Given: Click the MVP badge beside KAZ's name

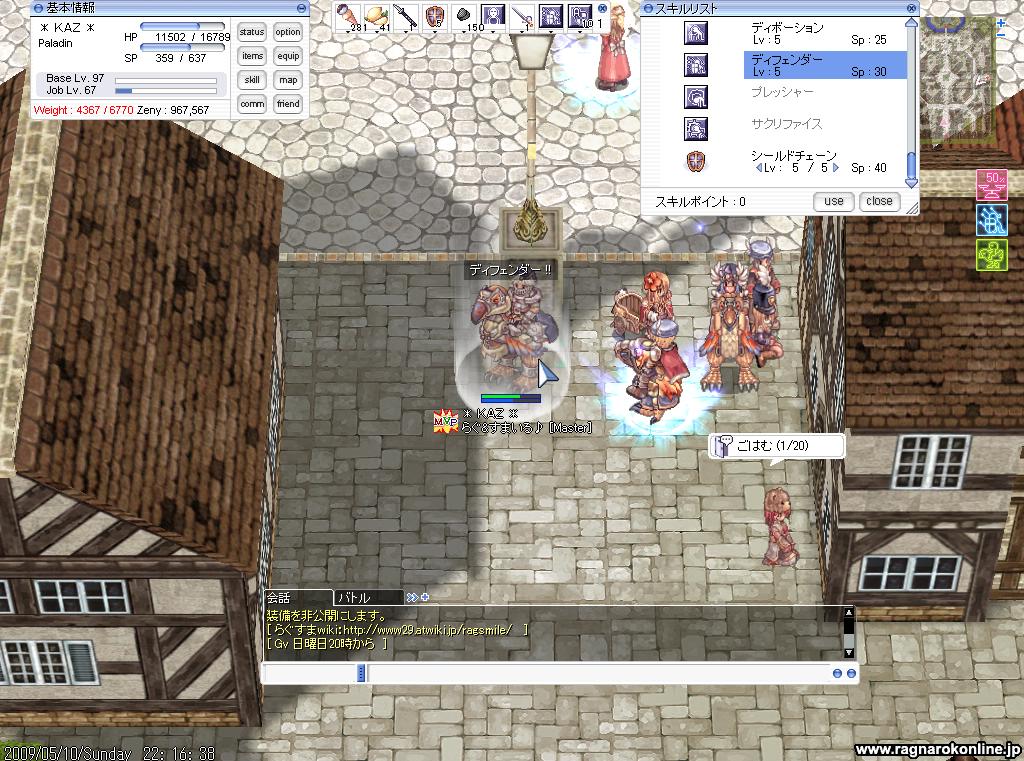Looking at the screenshot, I should click(445, 421).
